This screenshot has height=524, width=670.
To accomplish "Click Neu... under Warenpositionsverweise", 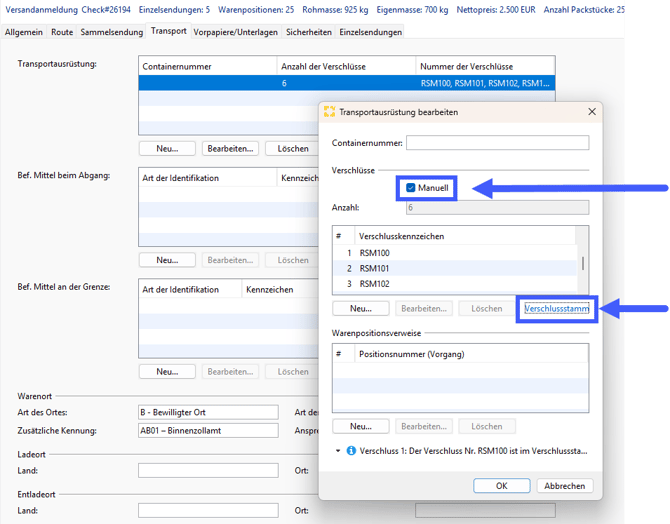I will point(361,427).
